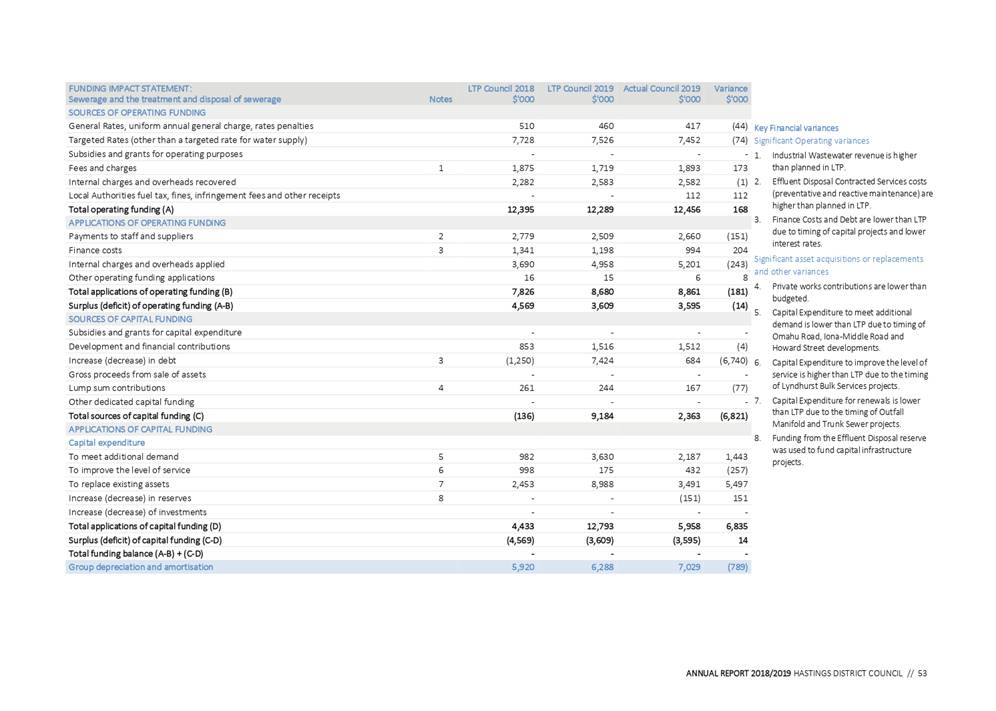Click "Total sources of capital funding (C)" label
The height and width of the screenshot is (711, 996).
tap(137, 416)
